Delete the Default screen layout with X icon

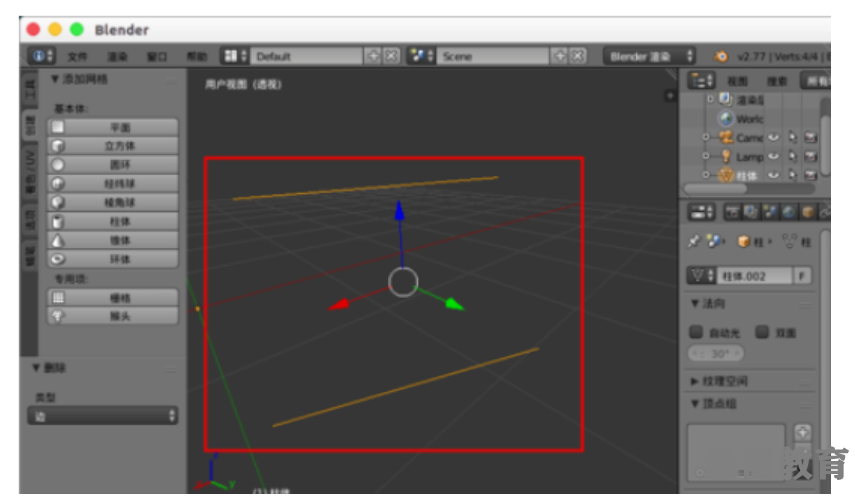[392, 56]
